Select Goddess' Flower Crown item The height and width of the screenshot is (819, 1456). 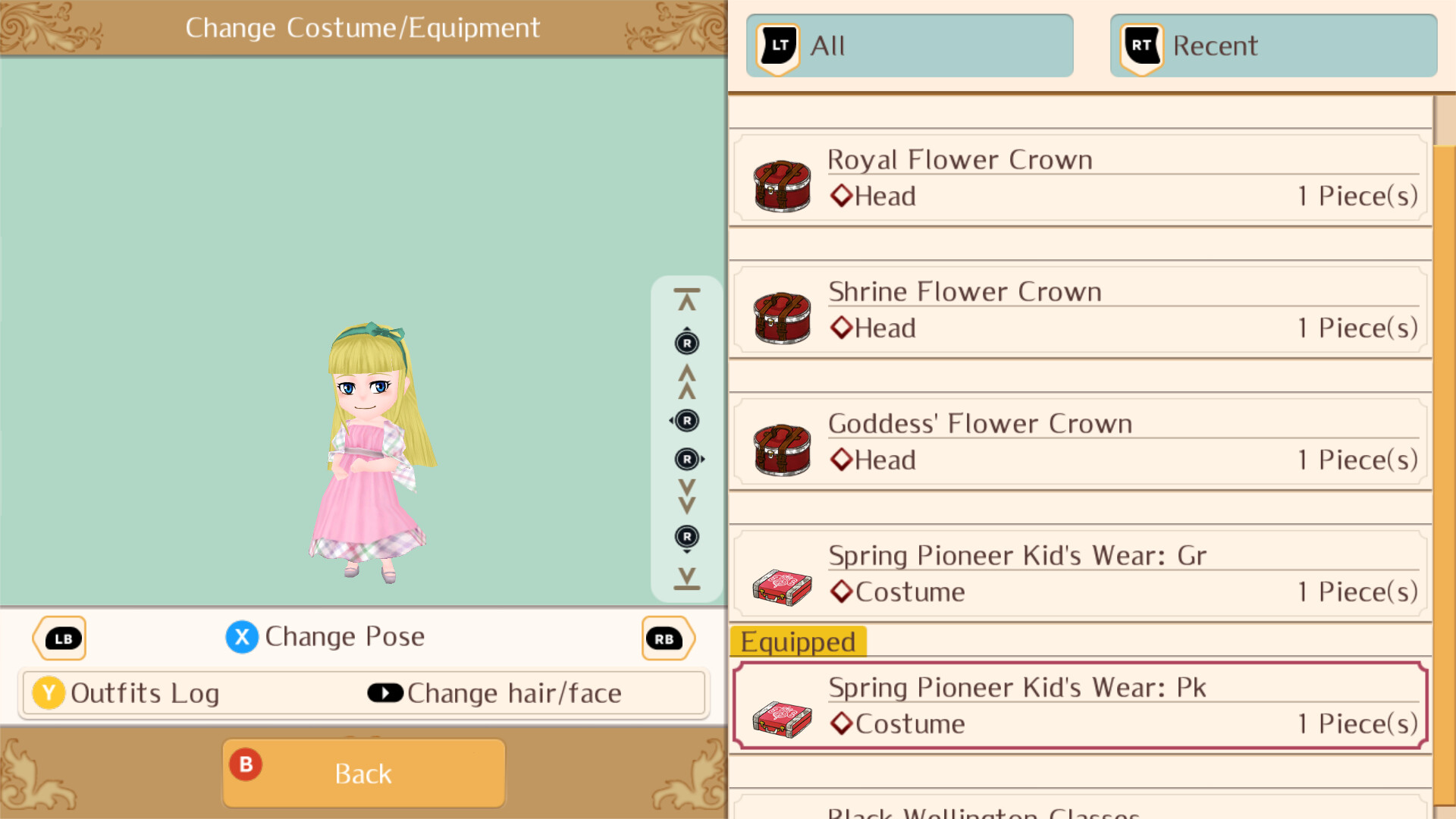1081,442
